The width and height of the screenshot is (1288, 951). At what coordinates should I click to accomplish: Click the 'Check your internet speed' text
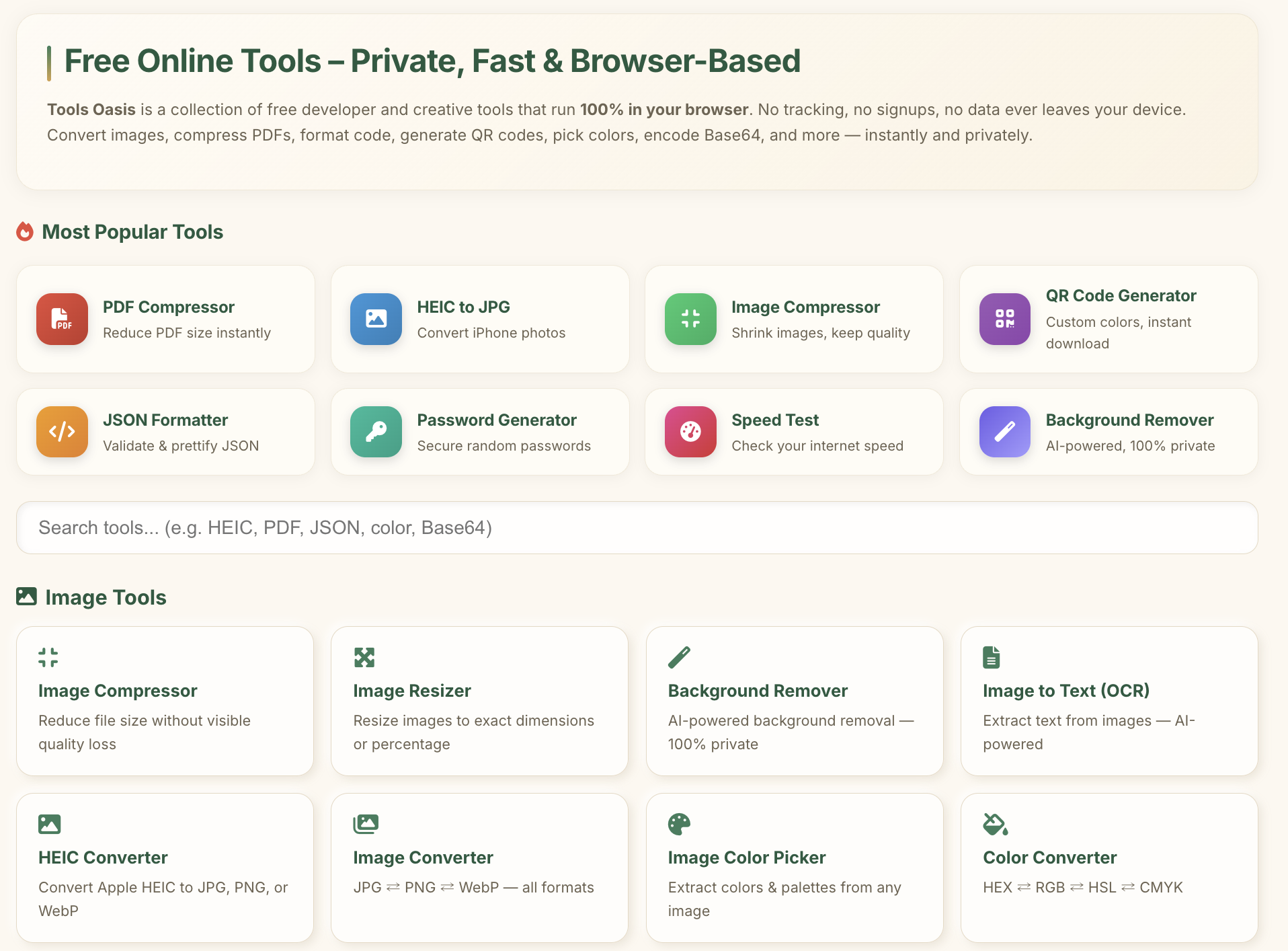(x=817, y=446)
